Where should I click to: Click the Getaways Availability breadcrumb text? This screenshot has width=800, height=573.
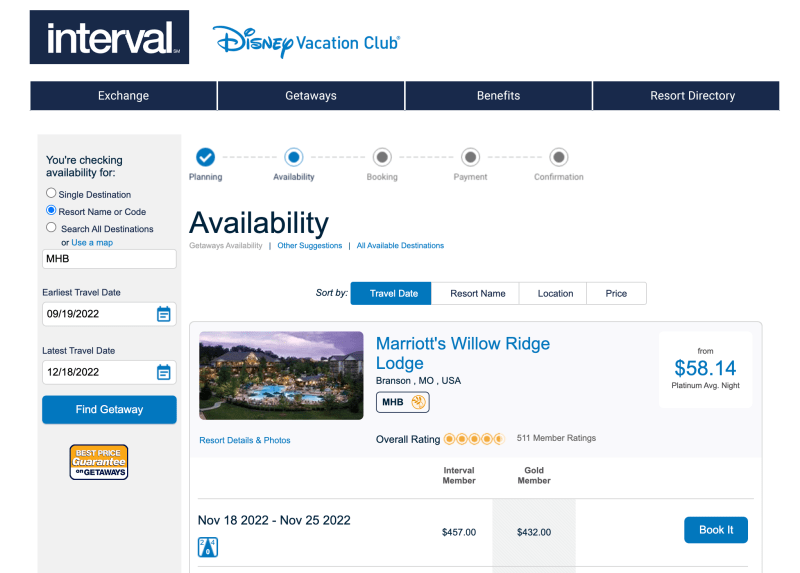(x=226, y=245)
